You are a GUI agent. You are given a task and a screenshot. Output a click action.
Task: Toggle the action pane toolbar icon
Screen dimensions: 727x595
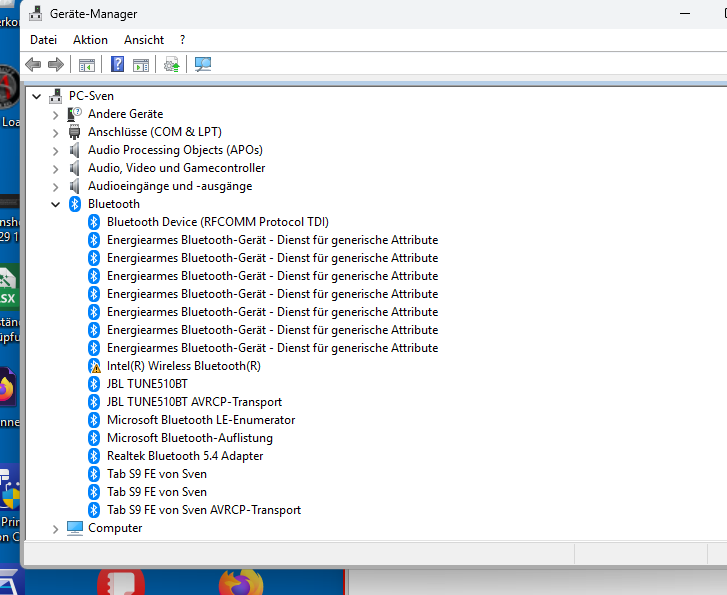[141, 64]
